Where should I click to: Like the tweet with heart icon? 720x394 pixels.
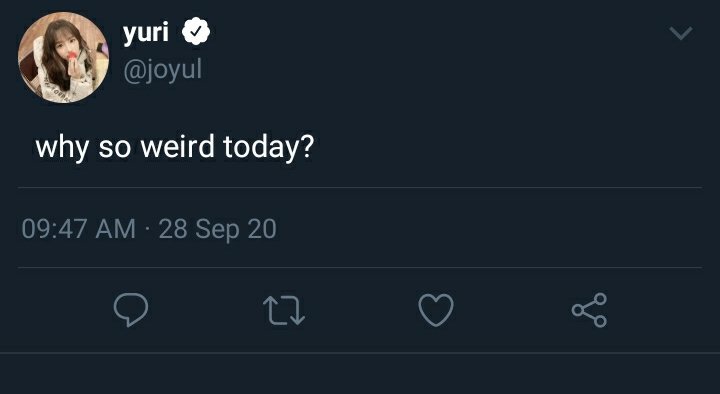coord(436,310)
